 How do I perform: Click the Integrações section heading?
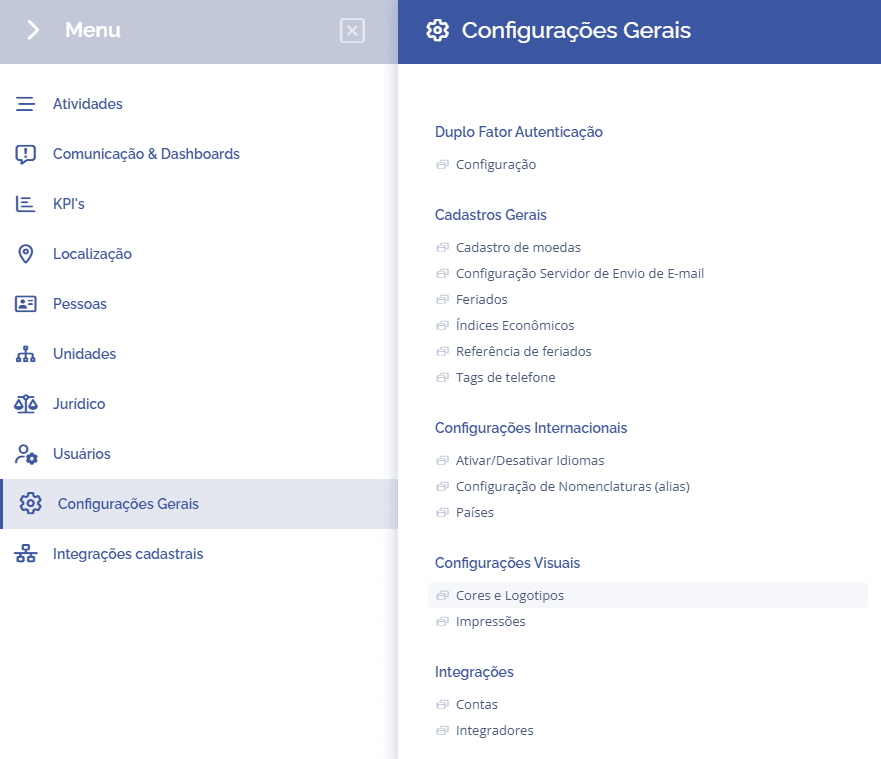474,672
